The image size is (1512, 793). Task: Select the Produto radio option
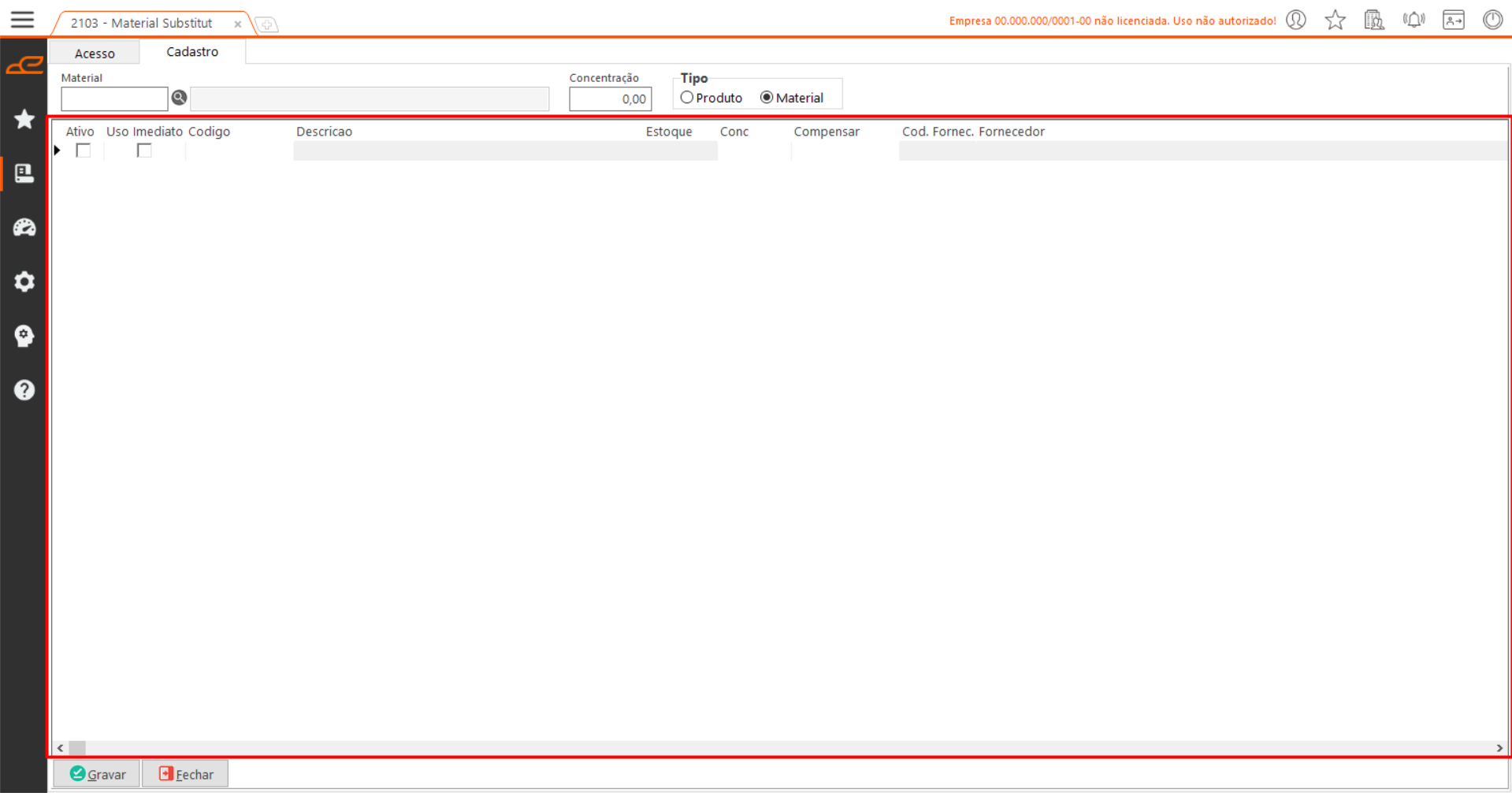687,98
